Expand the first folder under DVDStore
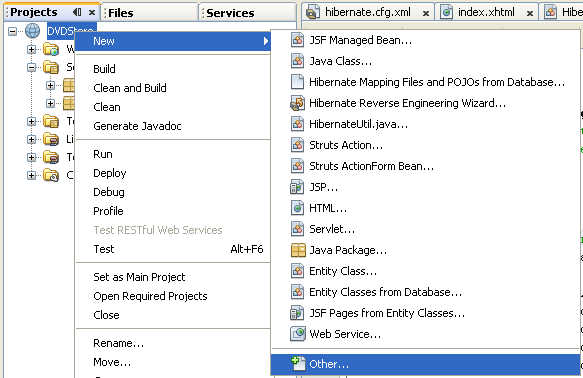Screen dimensions: 583x378 [x=32, y=49]
